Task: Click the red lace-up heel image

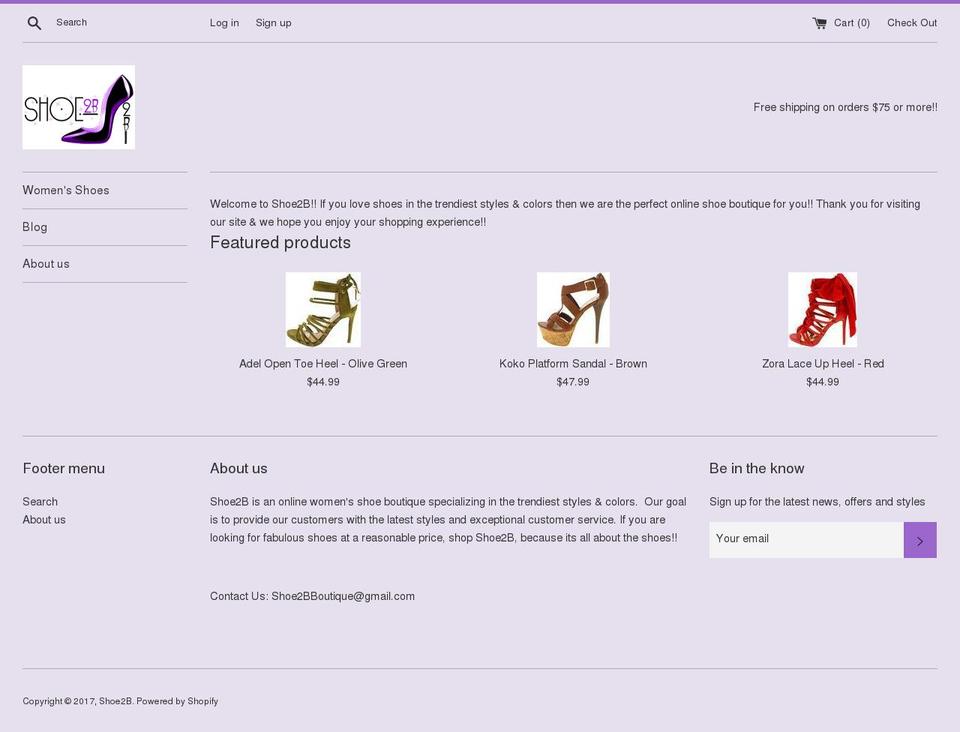Action: 822,309
